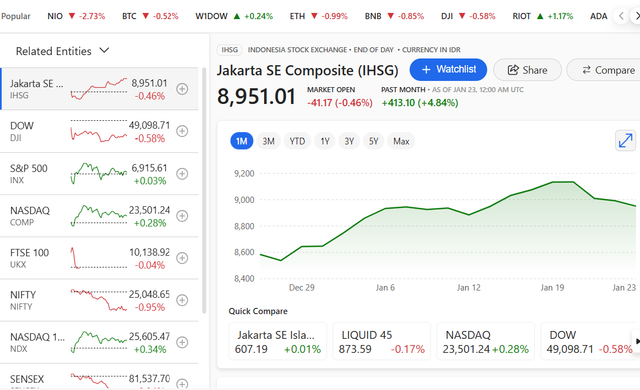Click the NIFTY sparkline chart

click(x=99, y=300)
